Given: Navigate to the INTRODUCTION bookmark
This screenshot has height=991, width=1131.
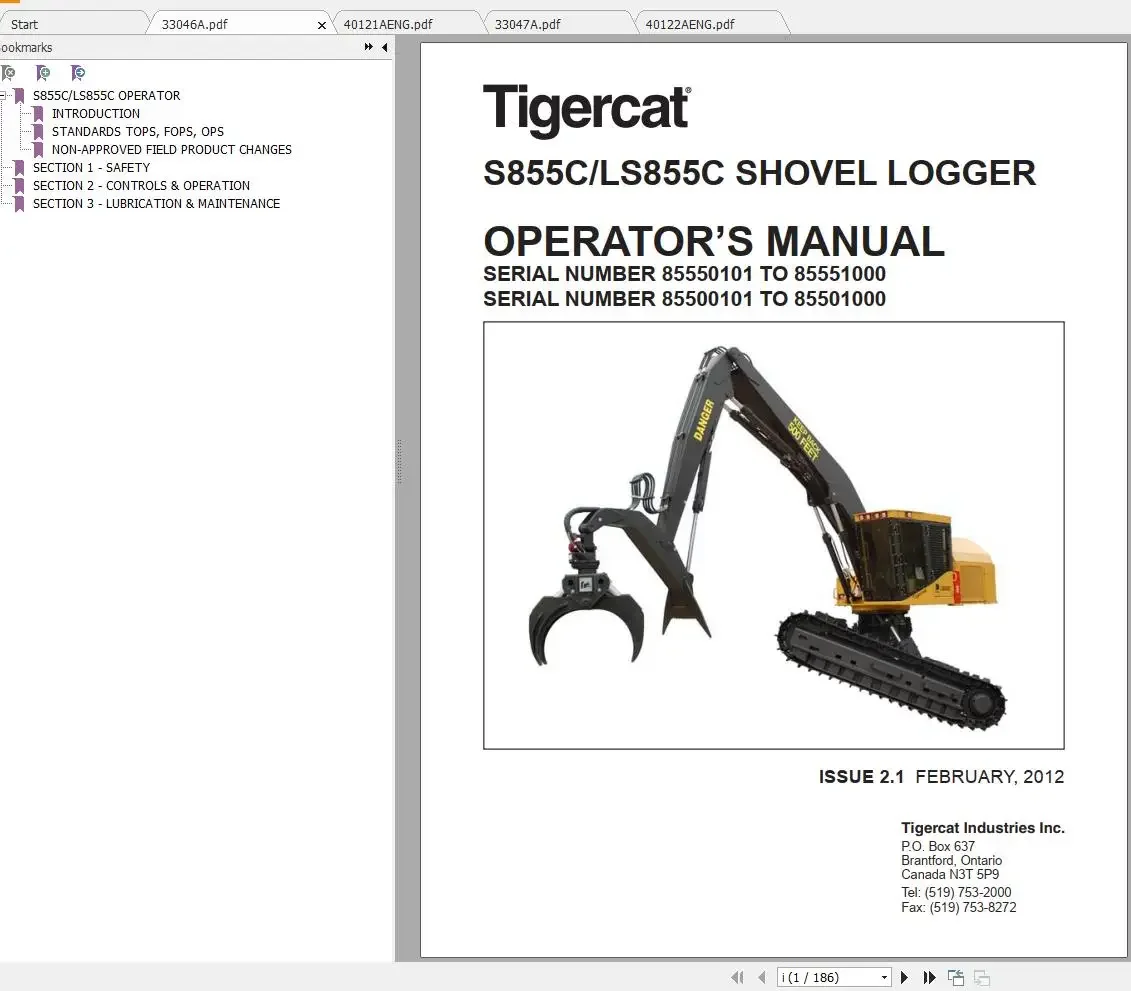Looking at the screenshot, I should tap(96, 113).
